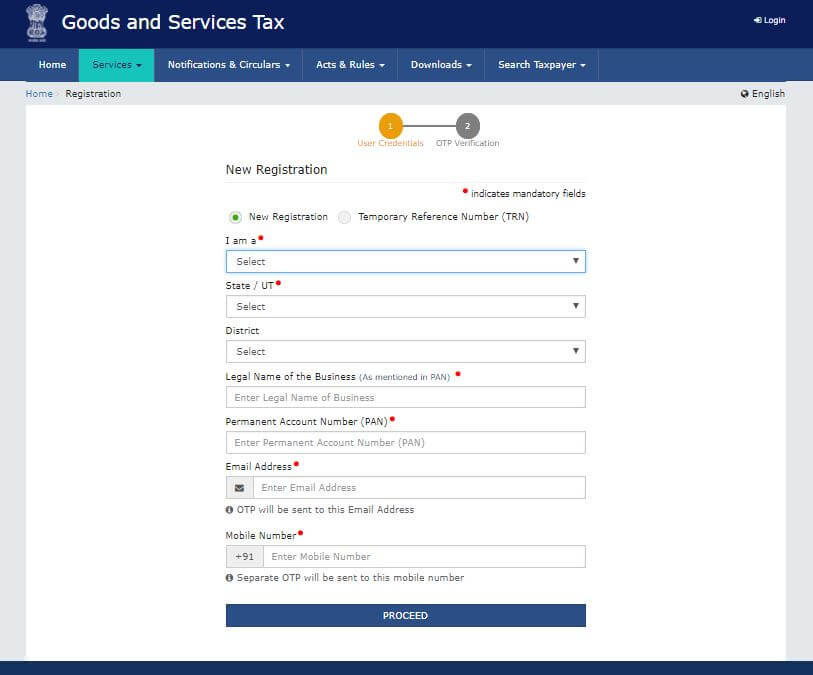Expand the State / UT dropdown

[x=405, y=307]
